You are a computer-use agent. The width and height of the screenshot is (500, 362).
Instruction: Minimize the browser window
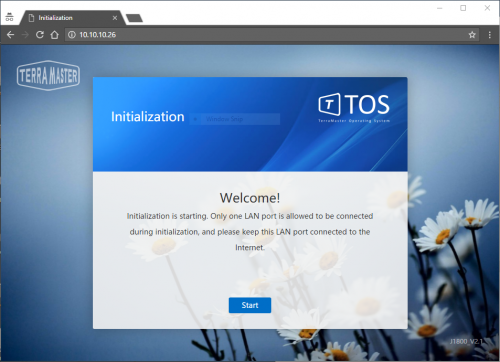(440, 8)
